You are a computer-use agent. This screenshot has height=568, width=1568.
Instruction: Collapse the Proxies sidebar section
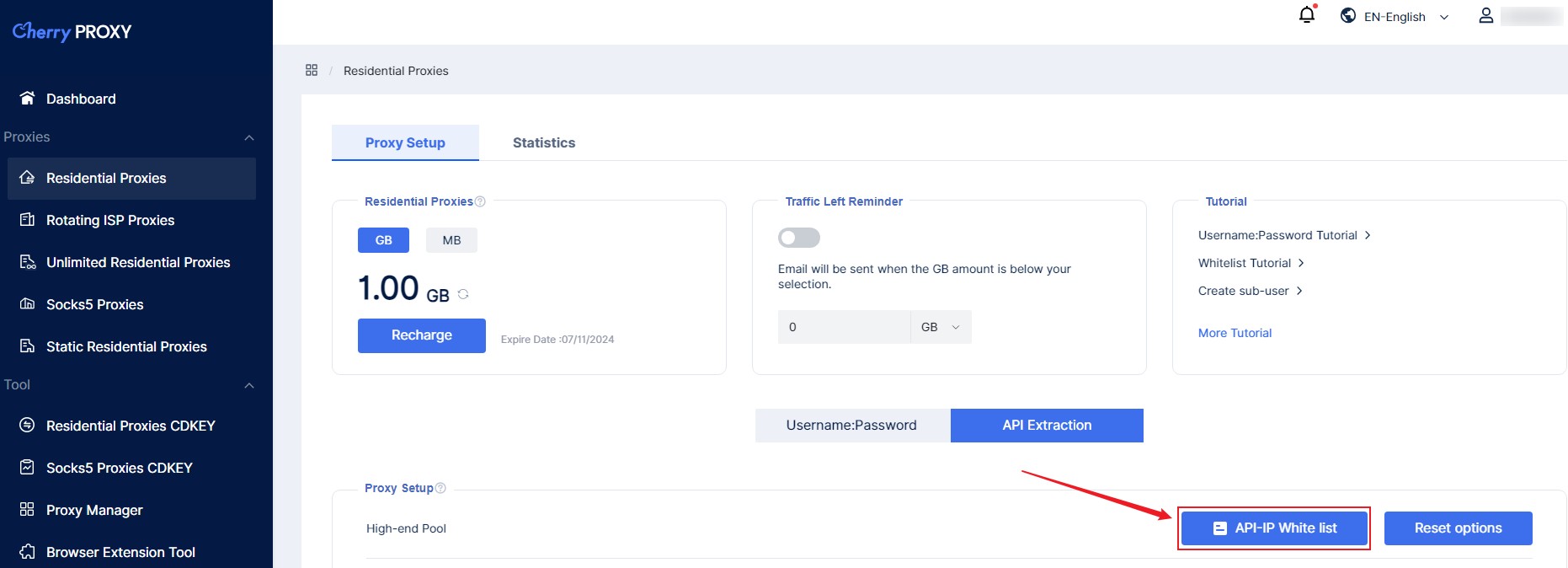[248, 137]
